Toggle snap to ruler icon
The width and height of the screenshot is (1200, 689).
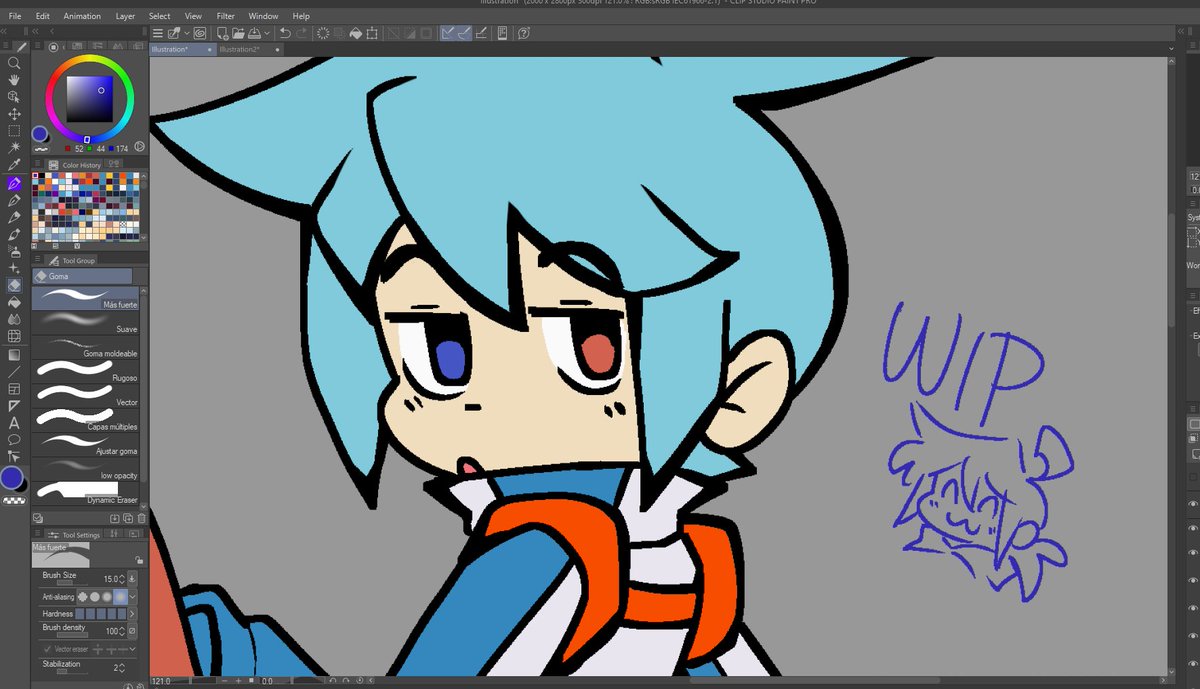click(x=447, y=33)
